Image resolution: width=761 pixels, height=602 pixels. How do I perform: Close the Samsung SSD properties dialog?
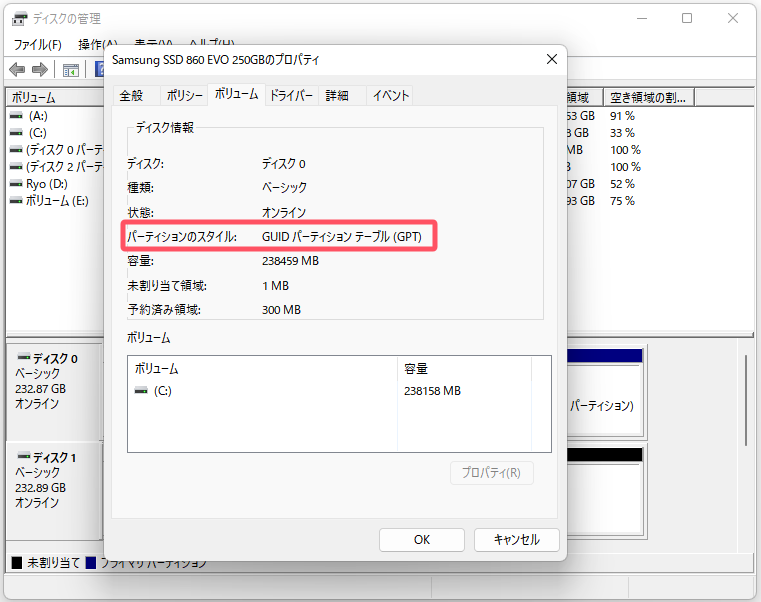pyautogui.click(x=550, y=60)
